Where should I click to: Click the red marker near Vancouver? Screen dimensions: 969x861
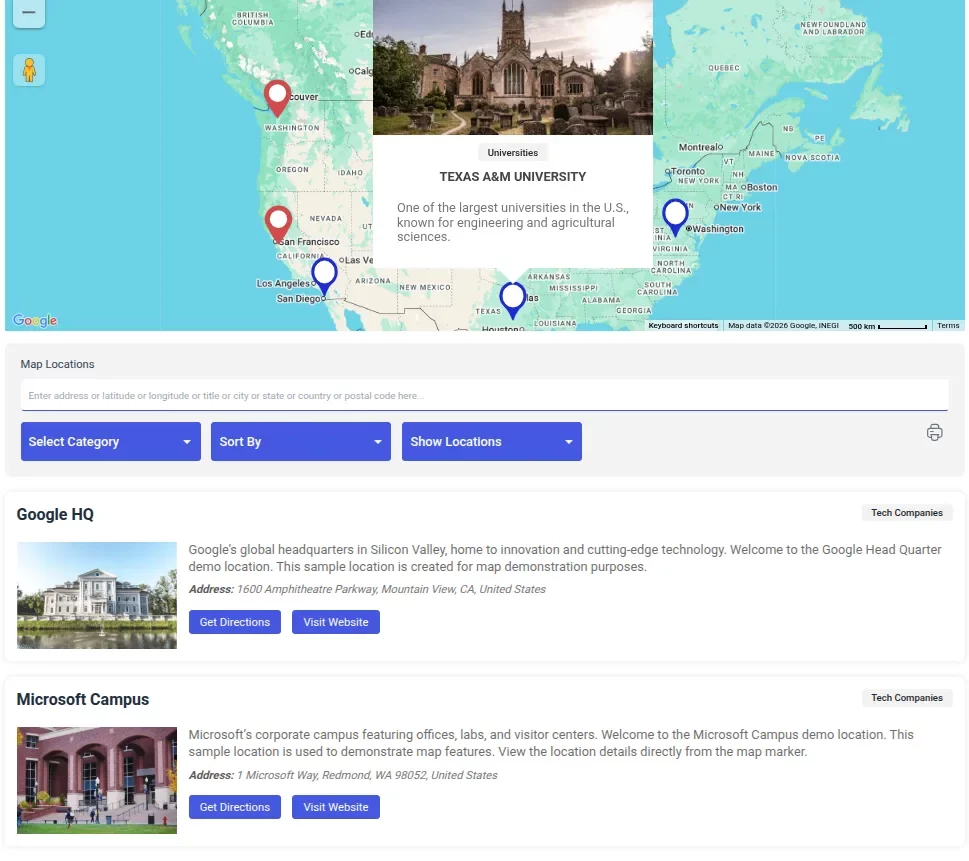(x=277, y=98)
